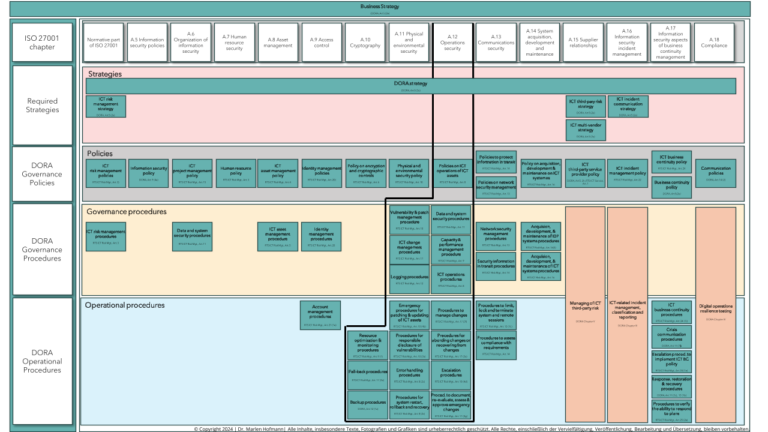Select the 'A.15 Supplier relationships' box

[583, 42]
